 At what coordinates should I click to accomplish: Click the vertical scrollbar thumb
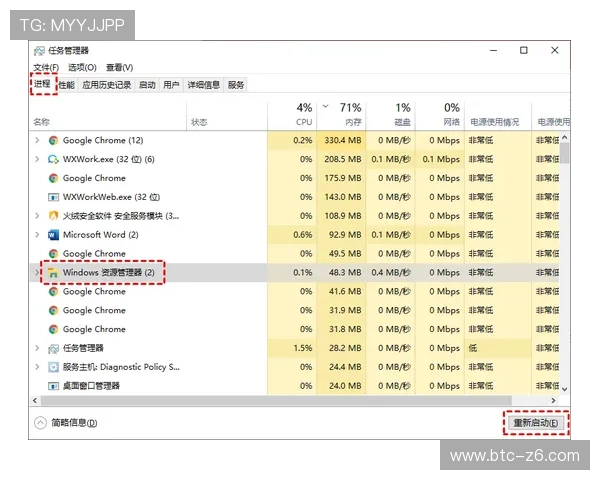[565, 153]
